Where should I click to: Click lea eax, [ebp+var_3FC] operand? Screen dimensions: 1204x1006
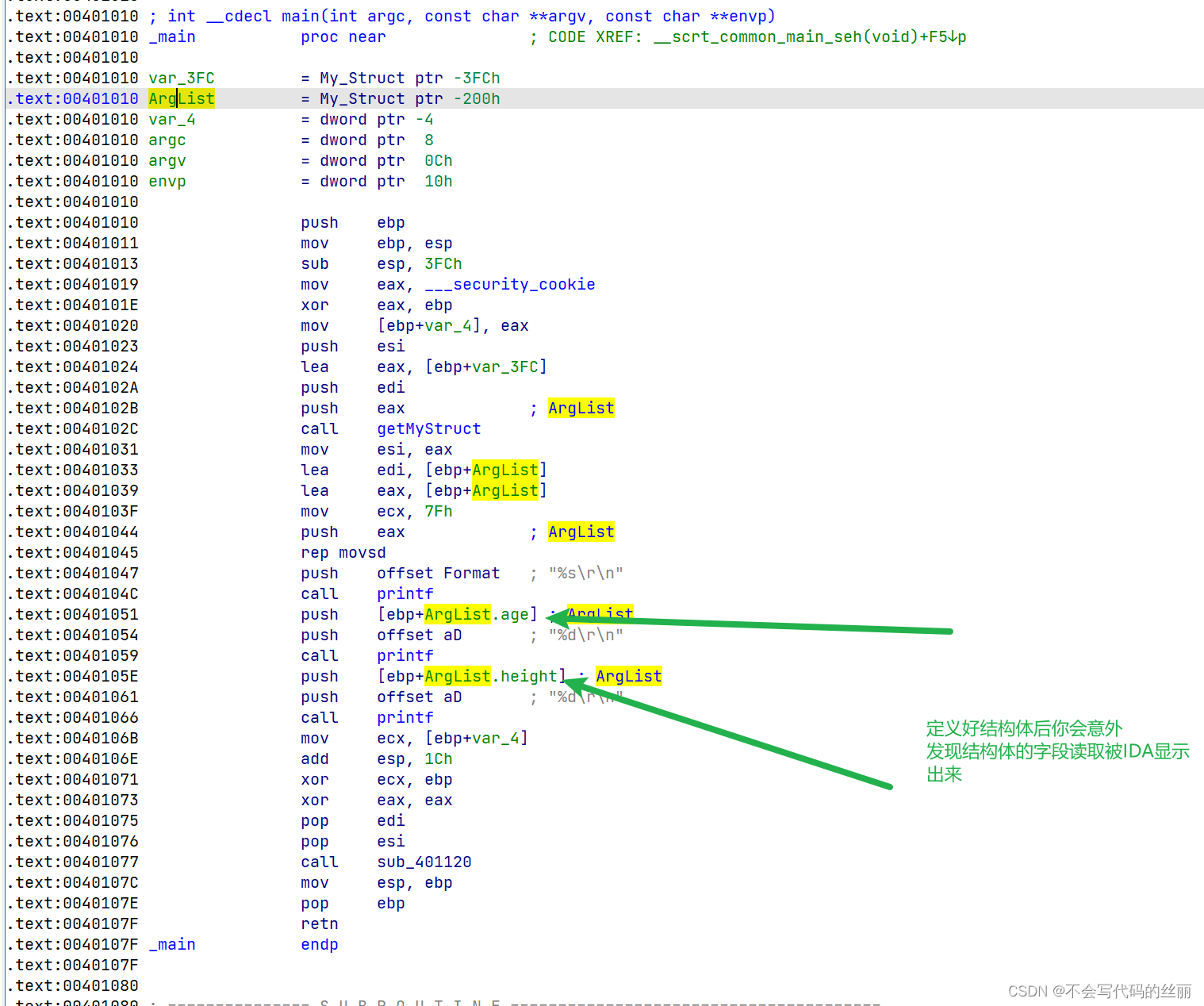point(486,367)
